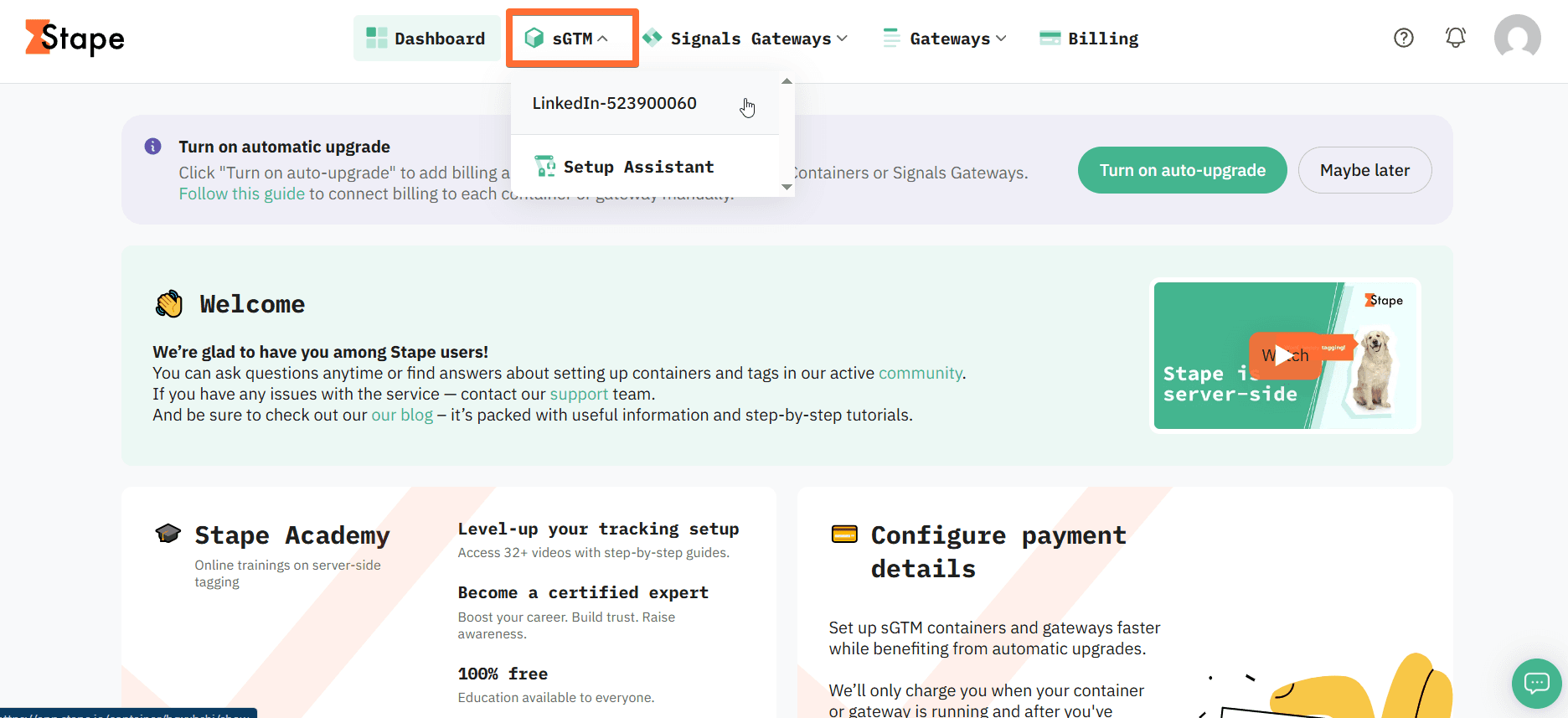The width and height of the screenshot is (1568, 718).
Task: Open the community link
Action: [920, 373]
